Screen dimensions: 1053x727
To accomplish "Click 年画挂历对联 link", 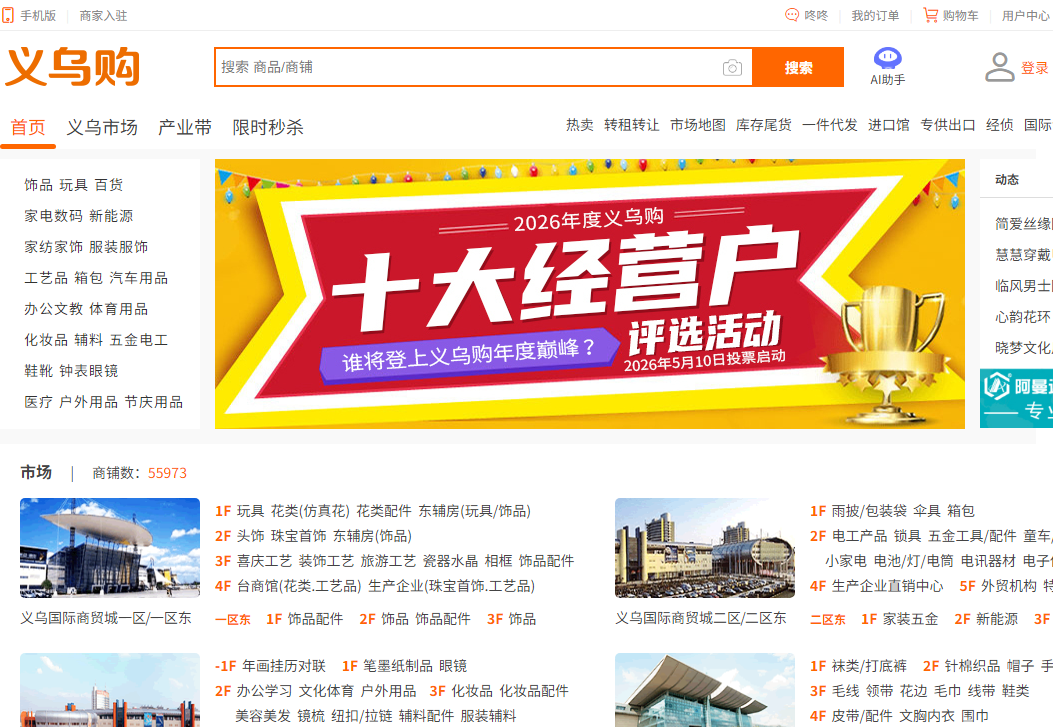I will [283, 666].
